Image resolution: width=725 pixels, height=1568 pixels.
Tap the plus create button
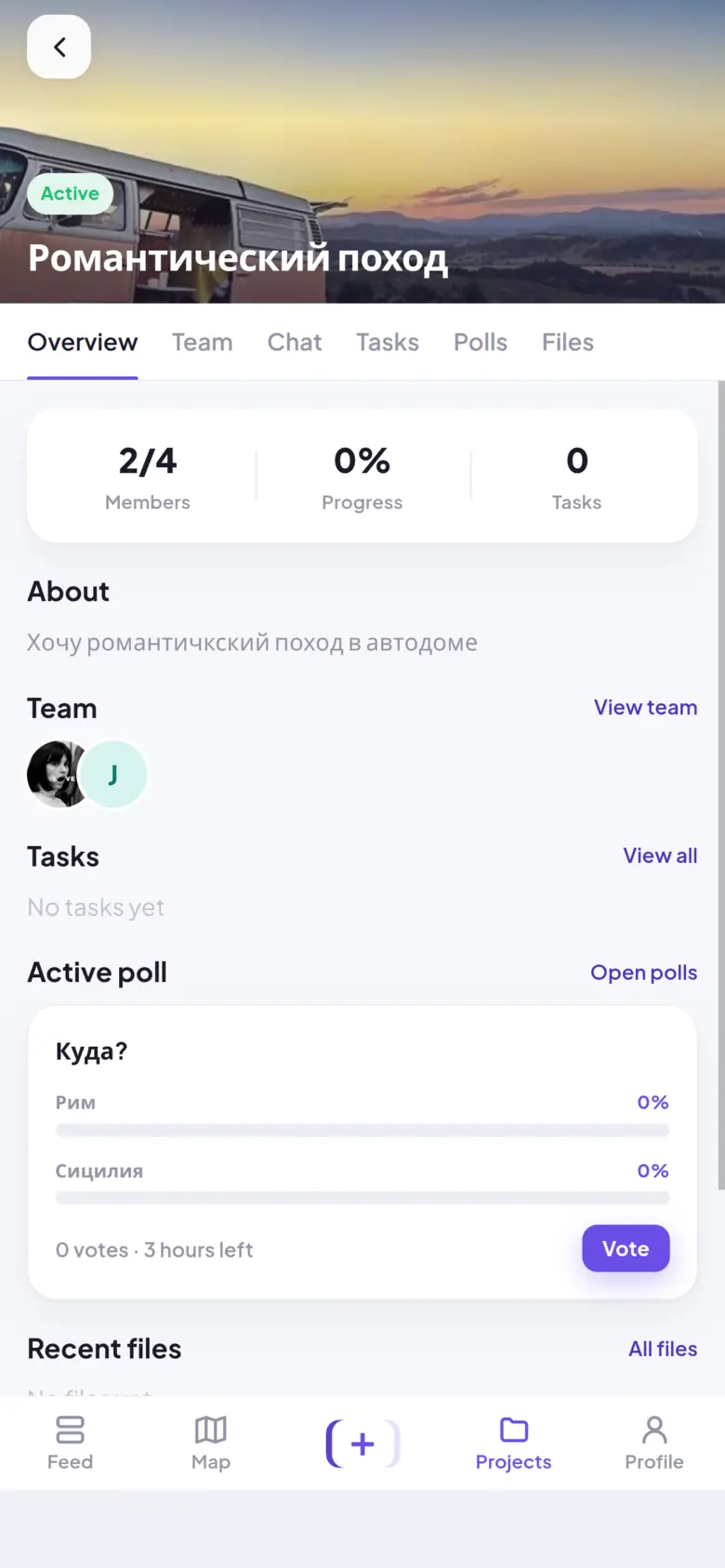[x=362, y=1444]
